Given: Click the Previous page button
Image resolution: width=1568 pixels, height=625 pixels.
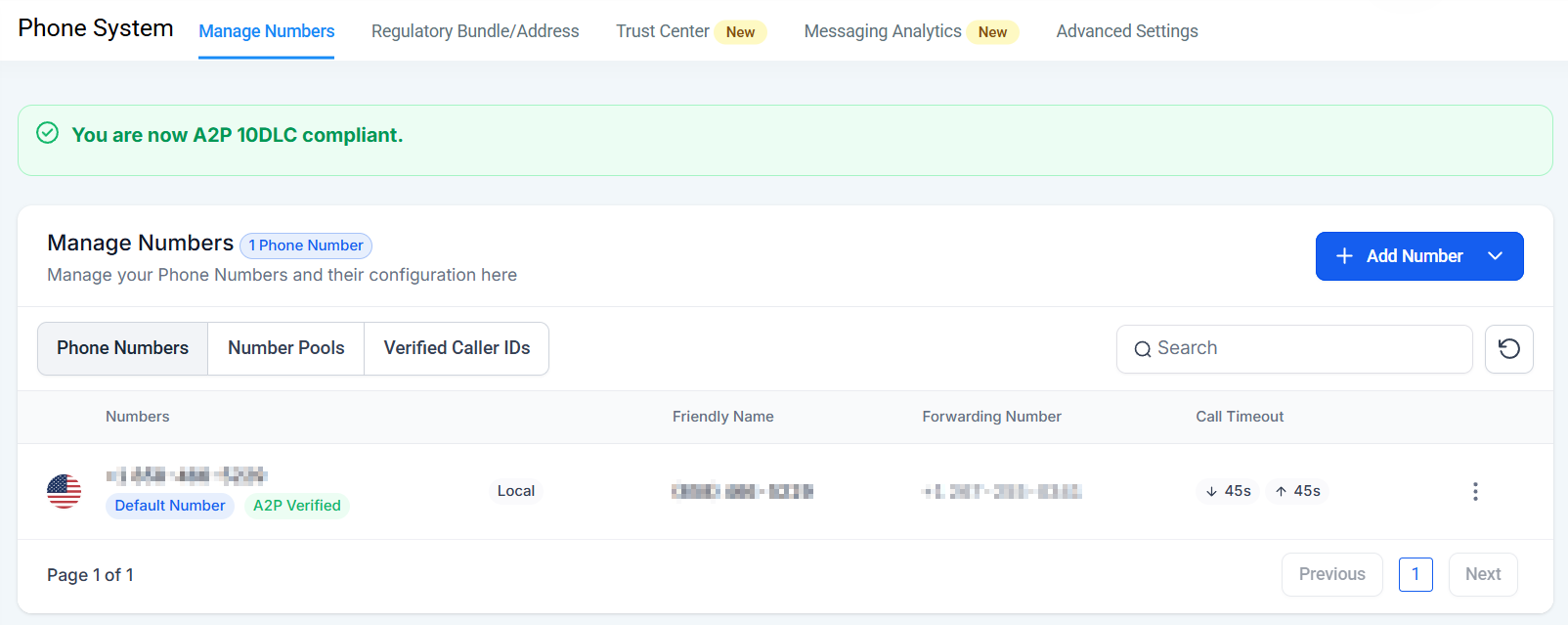Looking at the screenshot, I should [1331, 574].
